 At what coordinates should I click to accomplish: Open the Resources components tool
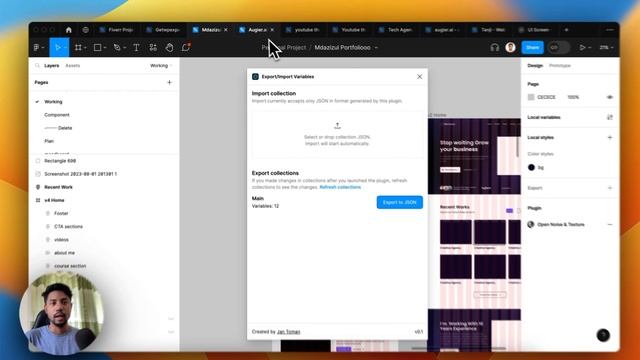coord(153,48)
